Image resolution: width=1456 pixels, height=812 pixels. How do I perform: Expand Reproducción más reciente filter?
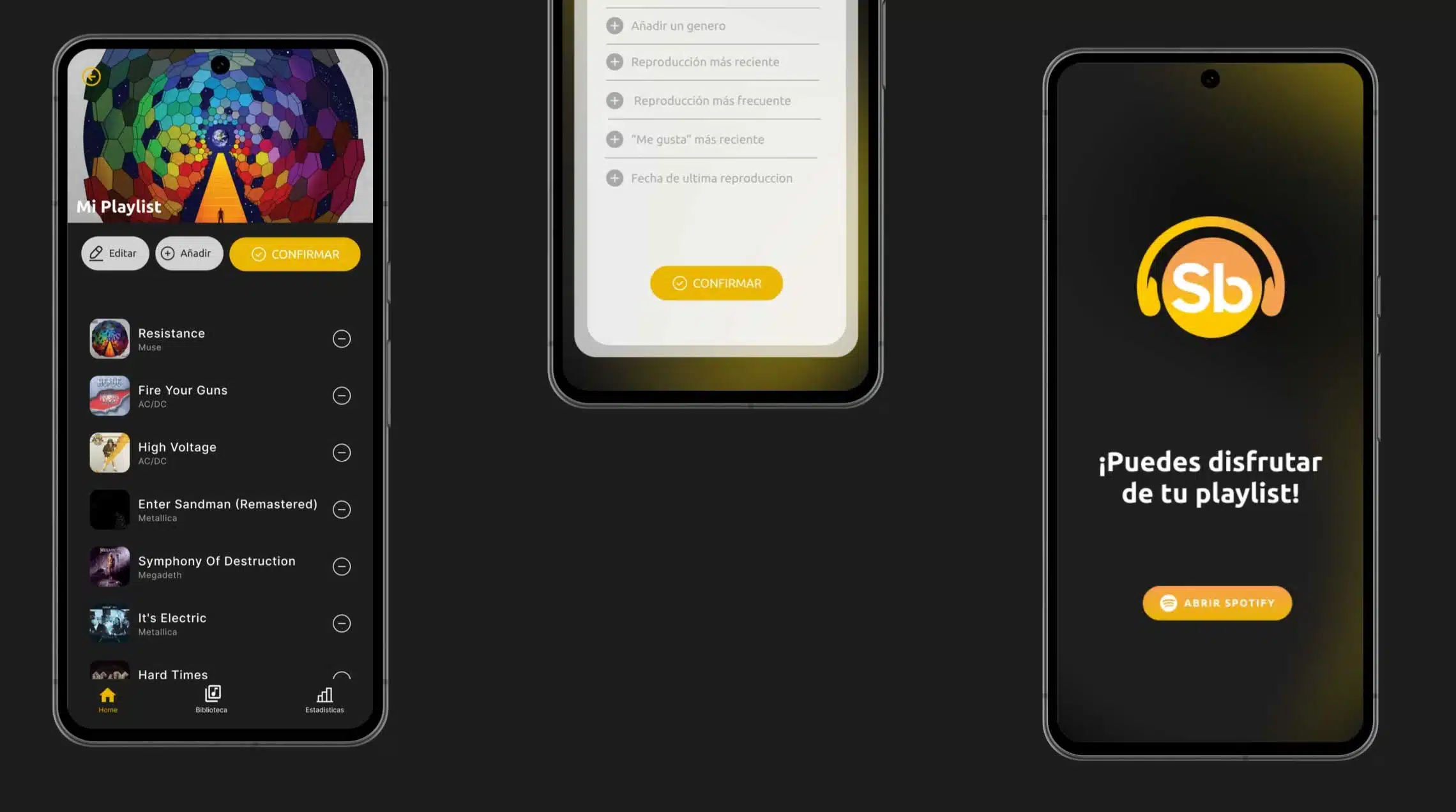(615, 62)
